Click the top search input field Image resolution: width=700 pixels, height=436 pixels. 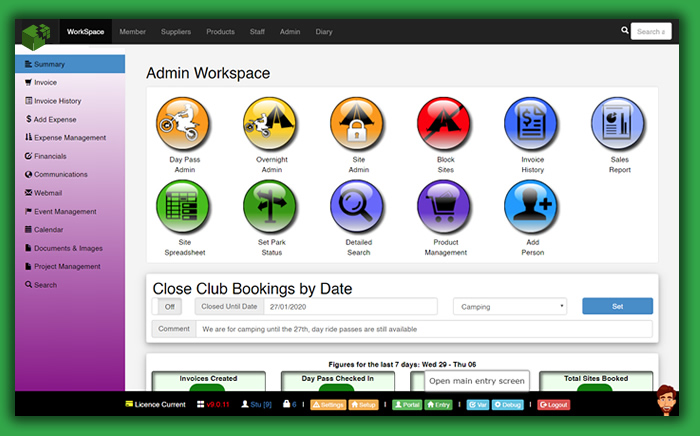coord(651,31)
